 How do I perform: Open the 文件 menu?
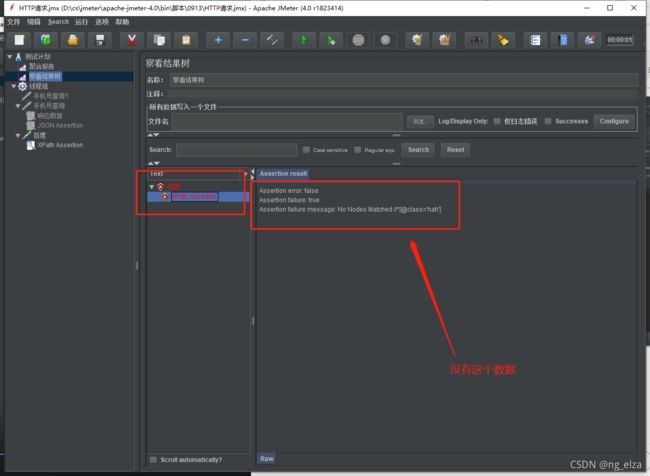13,22
